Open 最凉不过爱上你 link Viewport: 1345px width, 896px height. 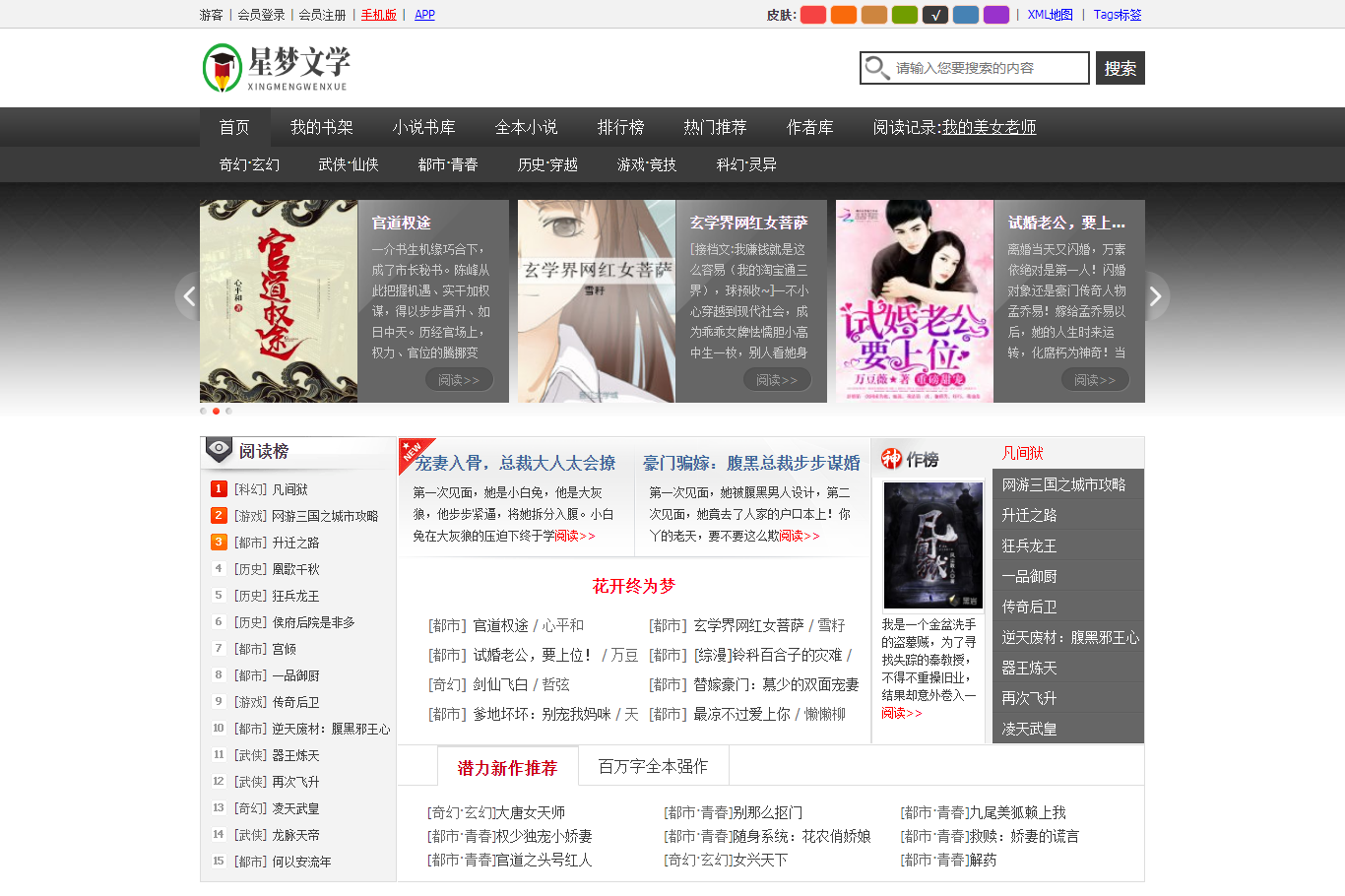pos(741,714)
